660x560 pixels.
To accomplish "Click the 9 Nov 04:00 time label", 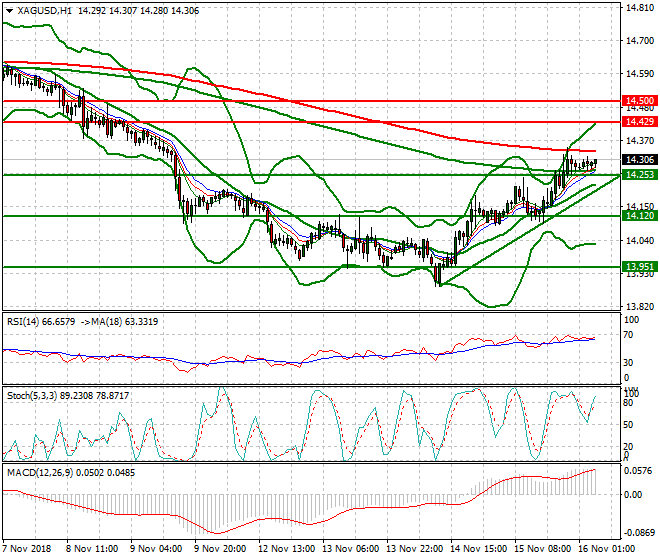I will click(x=156, y=549).
